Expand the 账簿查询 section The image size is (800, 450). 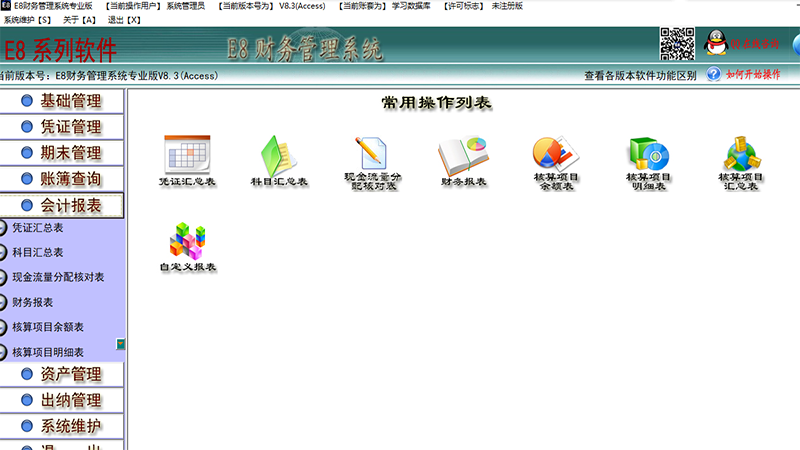click(x=62, y=179)
